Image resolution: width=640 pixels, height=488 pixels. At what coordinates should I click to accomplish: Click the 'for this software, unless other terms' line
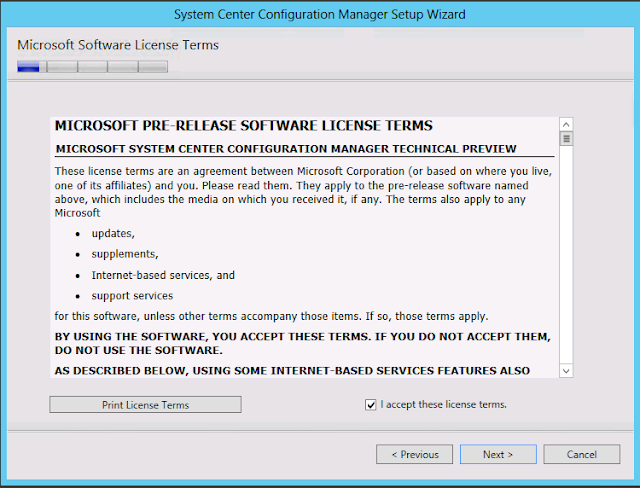(x=271, y=316)
